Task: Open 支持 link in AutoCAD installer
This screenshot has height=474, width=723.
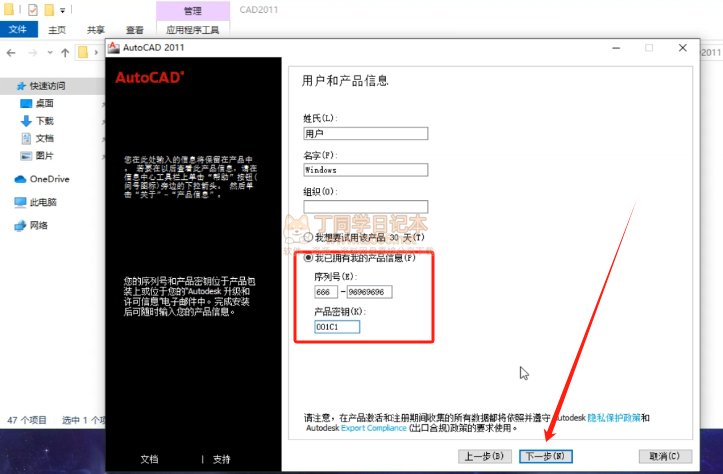Action: [222, 459]
